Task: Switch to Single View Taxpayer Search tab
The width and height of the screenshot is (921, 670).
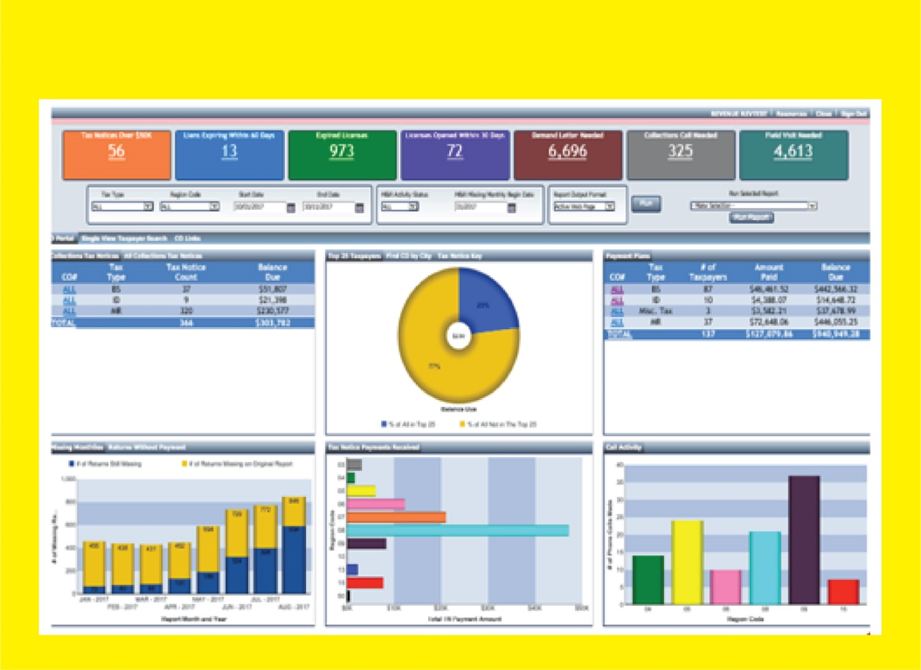Action: click(x=124, y=239)
